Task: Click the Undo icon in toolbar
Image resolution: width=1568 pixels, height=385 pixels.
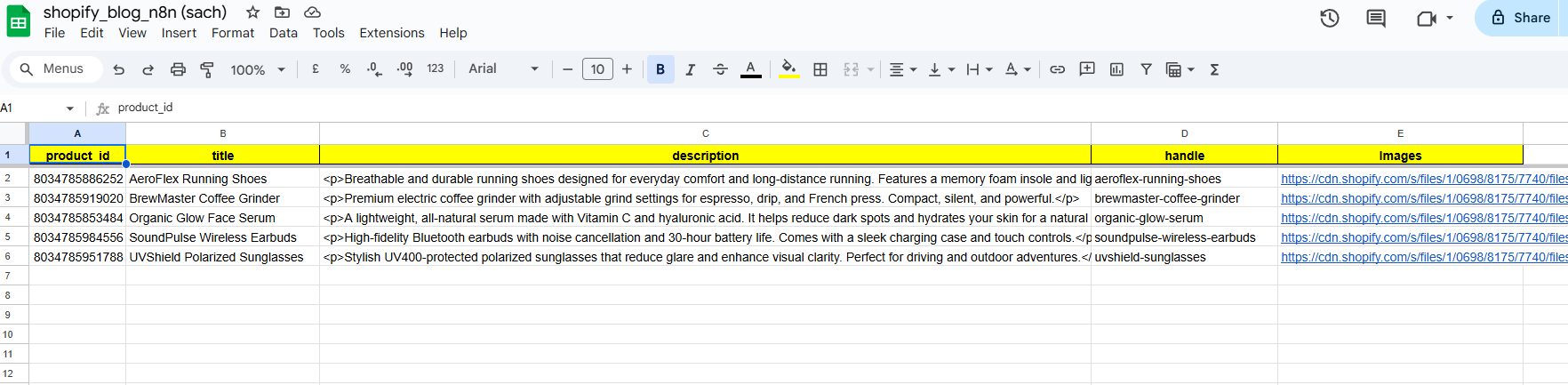Action: click(119, 69)
